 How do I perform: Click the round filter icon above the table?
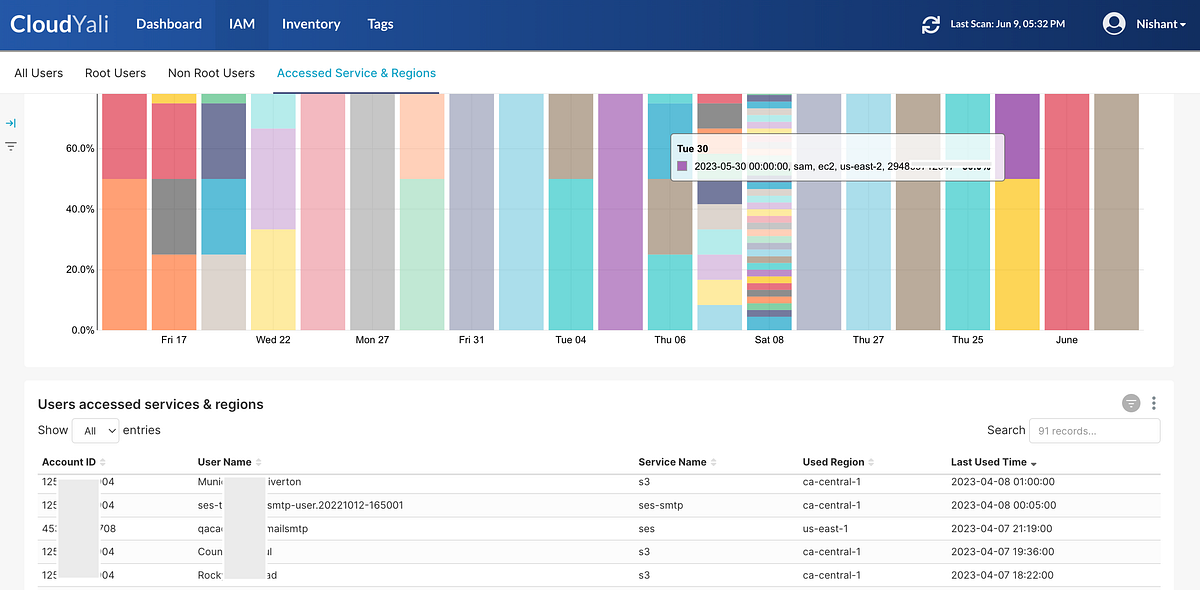(1131, 403)
